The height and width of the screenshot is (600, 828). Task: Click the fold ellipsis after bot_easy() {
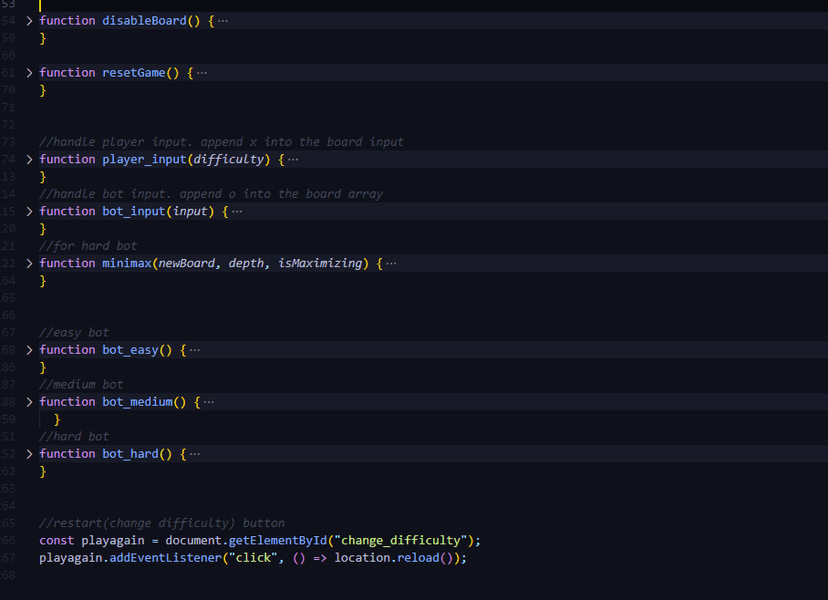click(x=195, y=350)
